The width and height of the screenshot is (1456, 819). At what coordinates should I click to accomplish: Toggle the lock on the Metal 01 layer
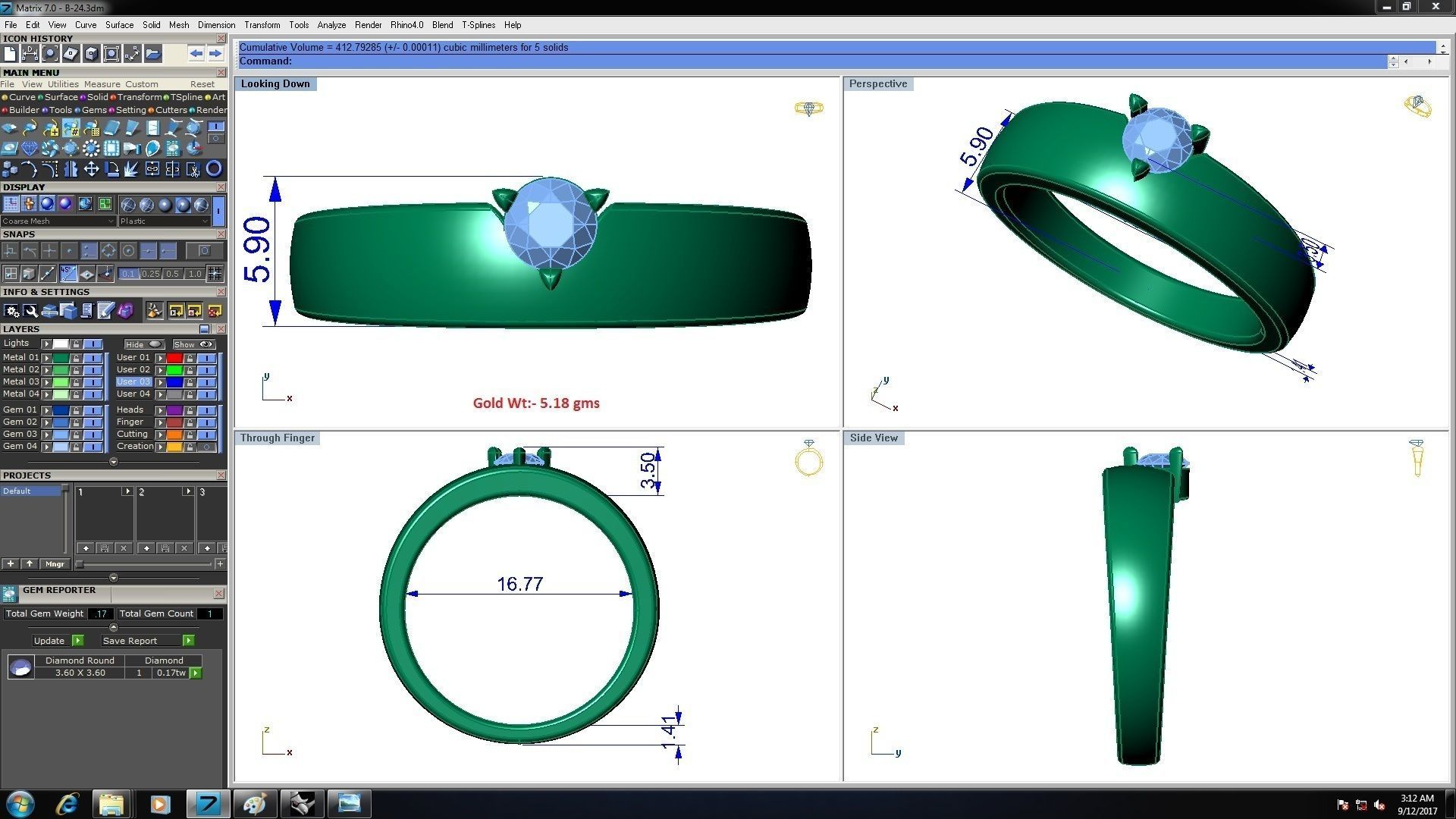pyautogui.click(x=77, y=357)
